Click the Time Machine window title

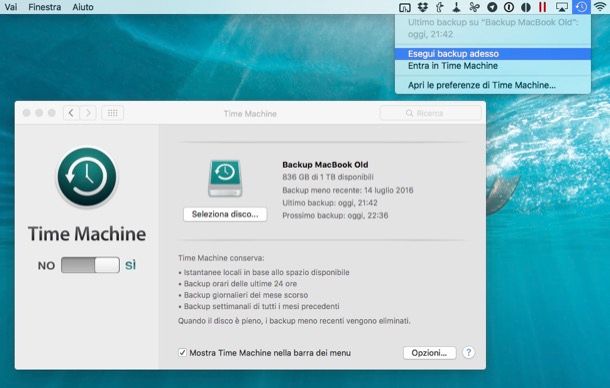coord(250,114)
